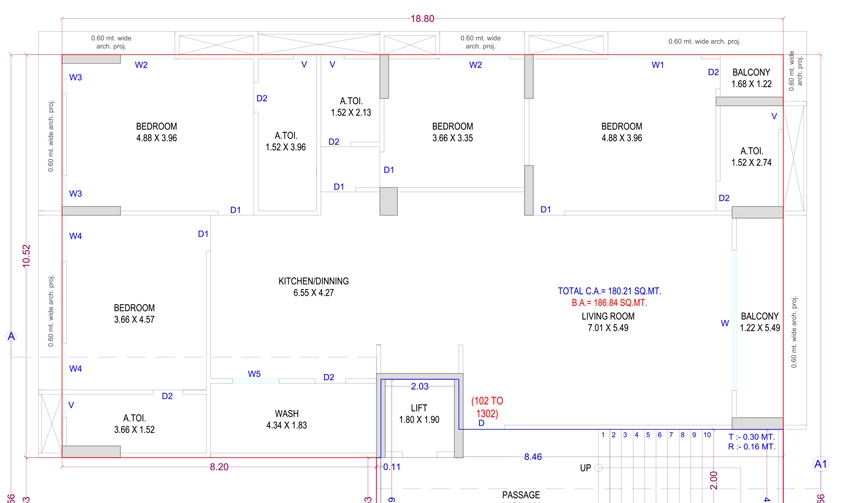Click stair step number 10
Image resolution: width=850 pixels, height=503 pixels.
[707, 435]
